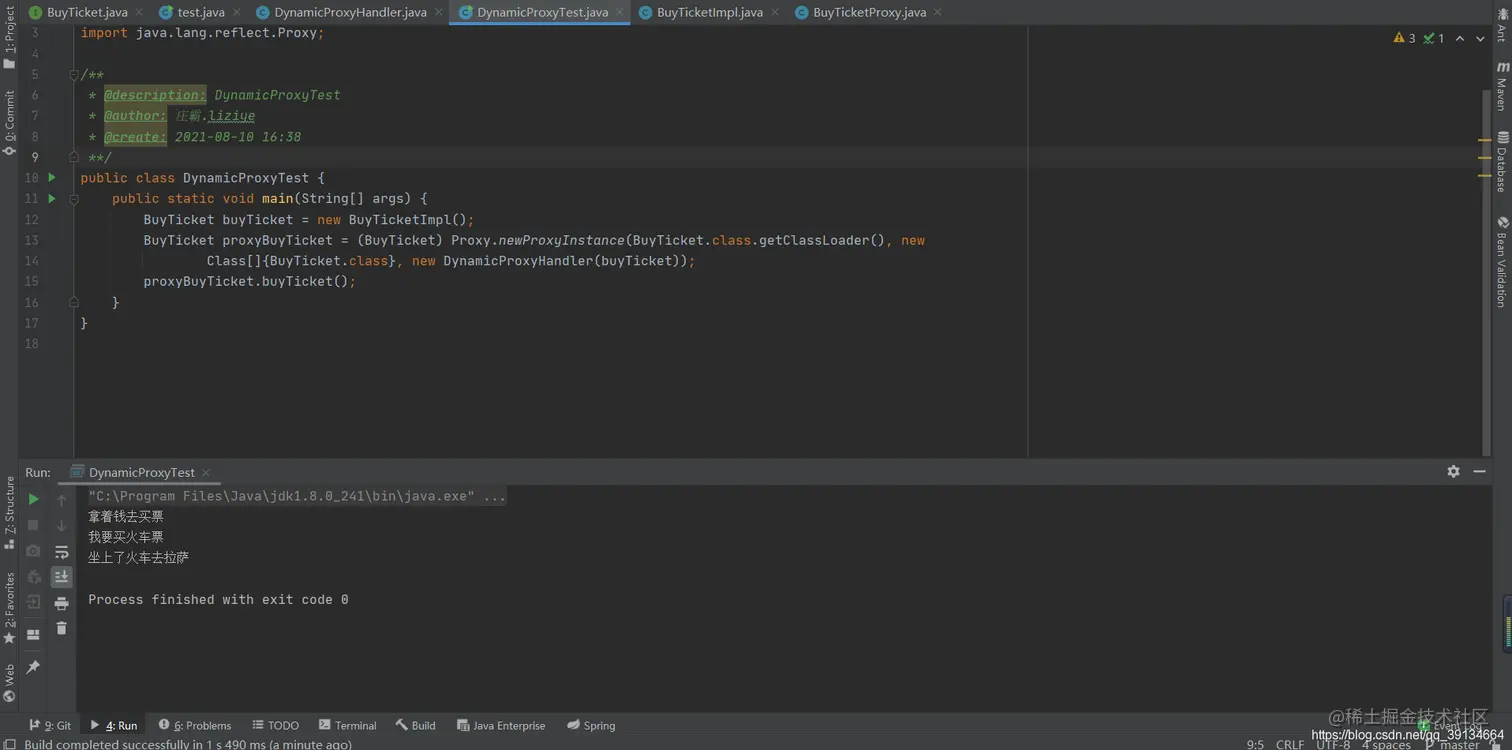Click the typo indicator showing 1
The image size is (1512, 750).
pos(1434,38)
